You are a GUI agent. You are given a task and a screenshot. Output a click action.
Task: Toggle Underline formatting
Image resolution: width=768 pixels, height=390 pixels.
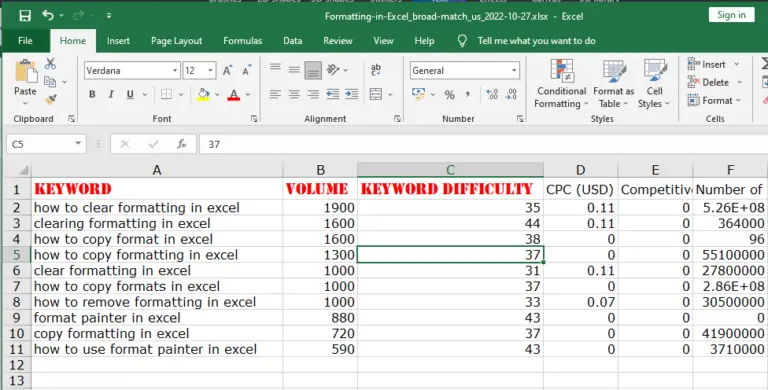(130, 94)
